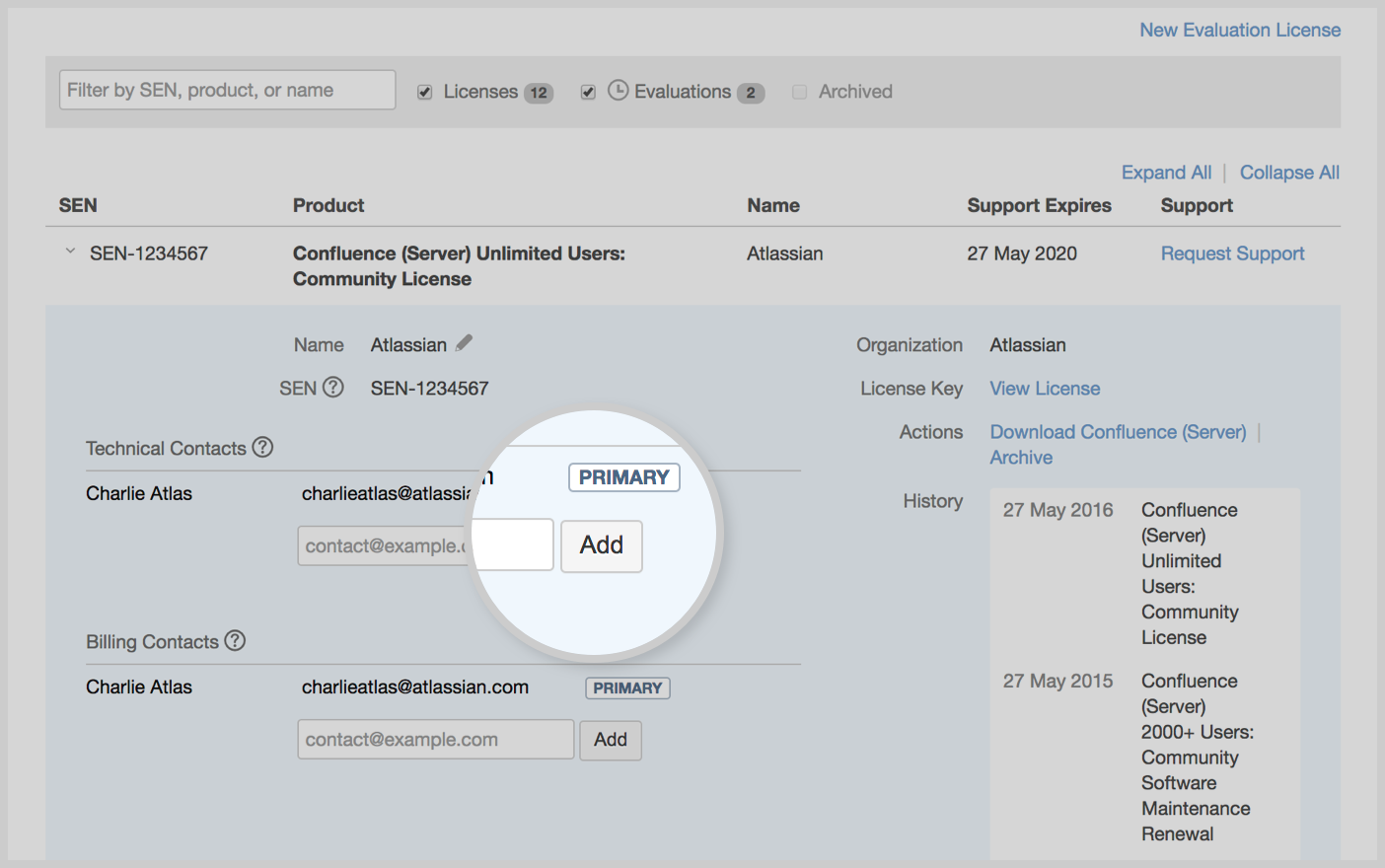Open Billing Contacts help icon
The width and height of the screenshot is (1385, 868).
pyautogui.click(x=235, y=640)
